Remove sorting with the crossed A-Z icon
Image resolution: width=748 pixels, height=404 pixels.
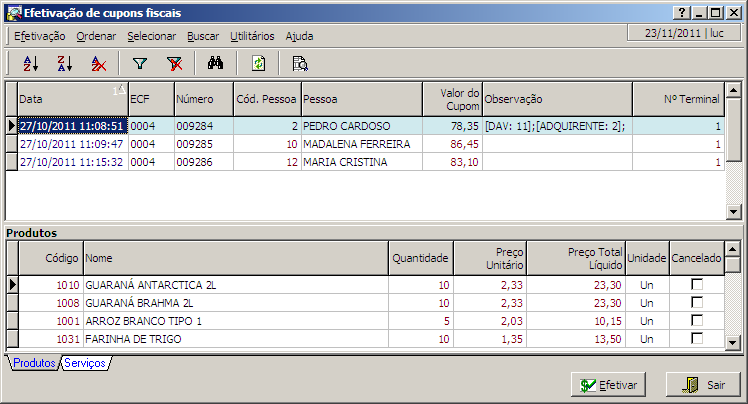[x=98, y=63]
